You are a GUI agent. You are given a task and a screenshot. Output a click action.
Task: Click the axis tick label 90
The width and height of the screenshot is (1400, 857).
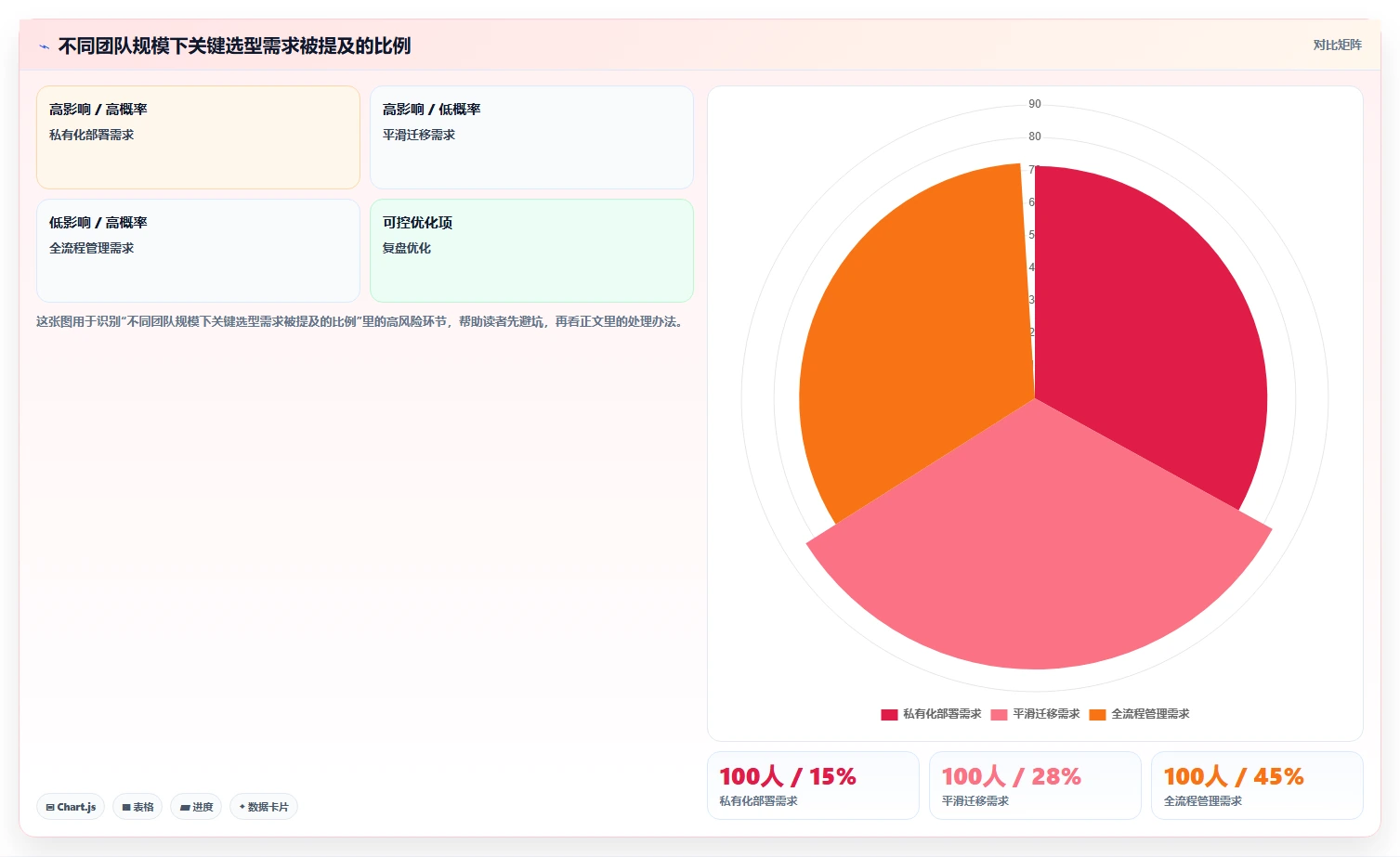1035,104
